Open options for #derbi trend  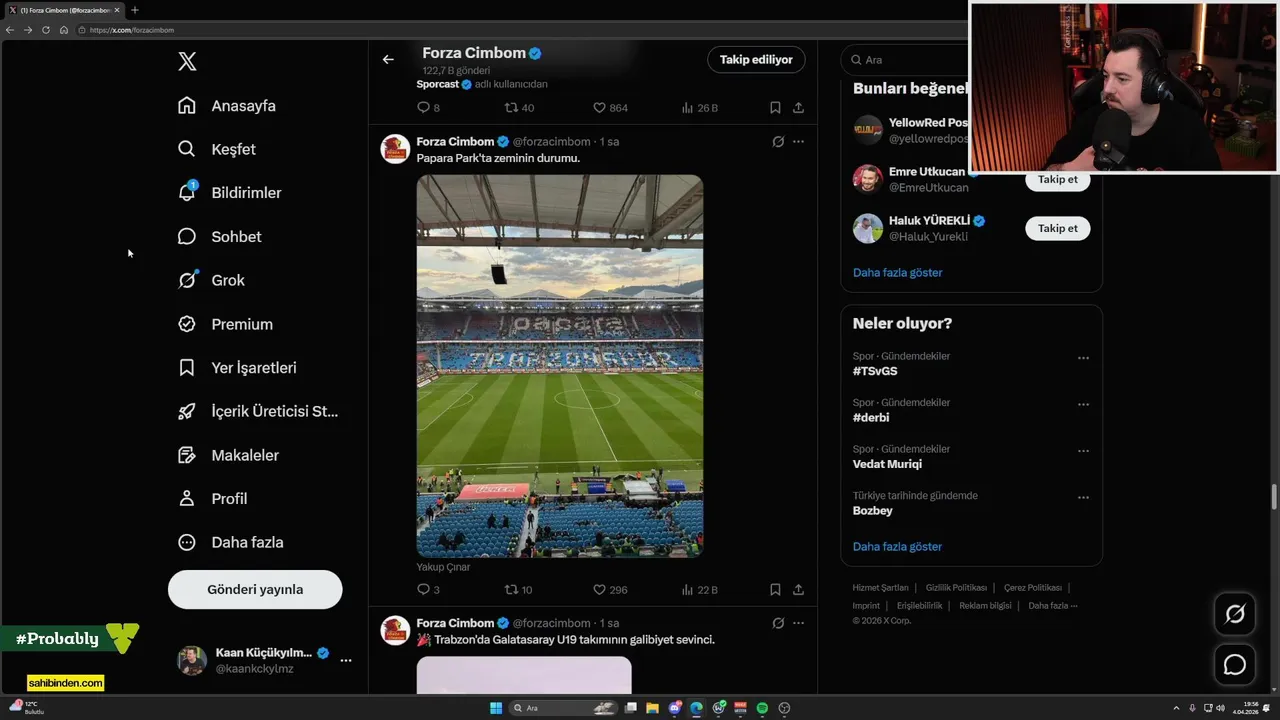point(1083,404)
